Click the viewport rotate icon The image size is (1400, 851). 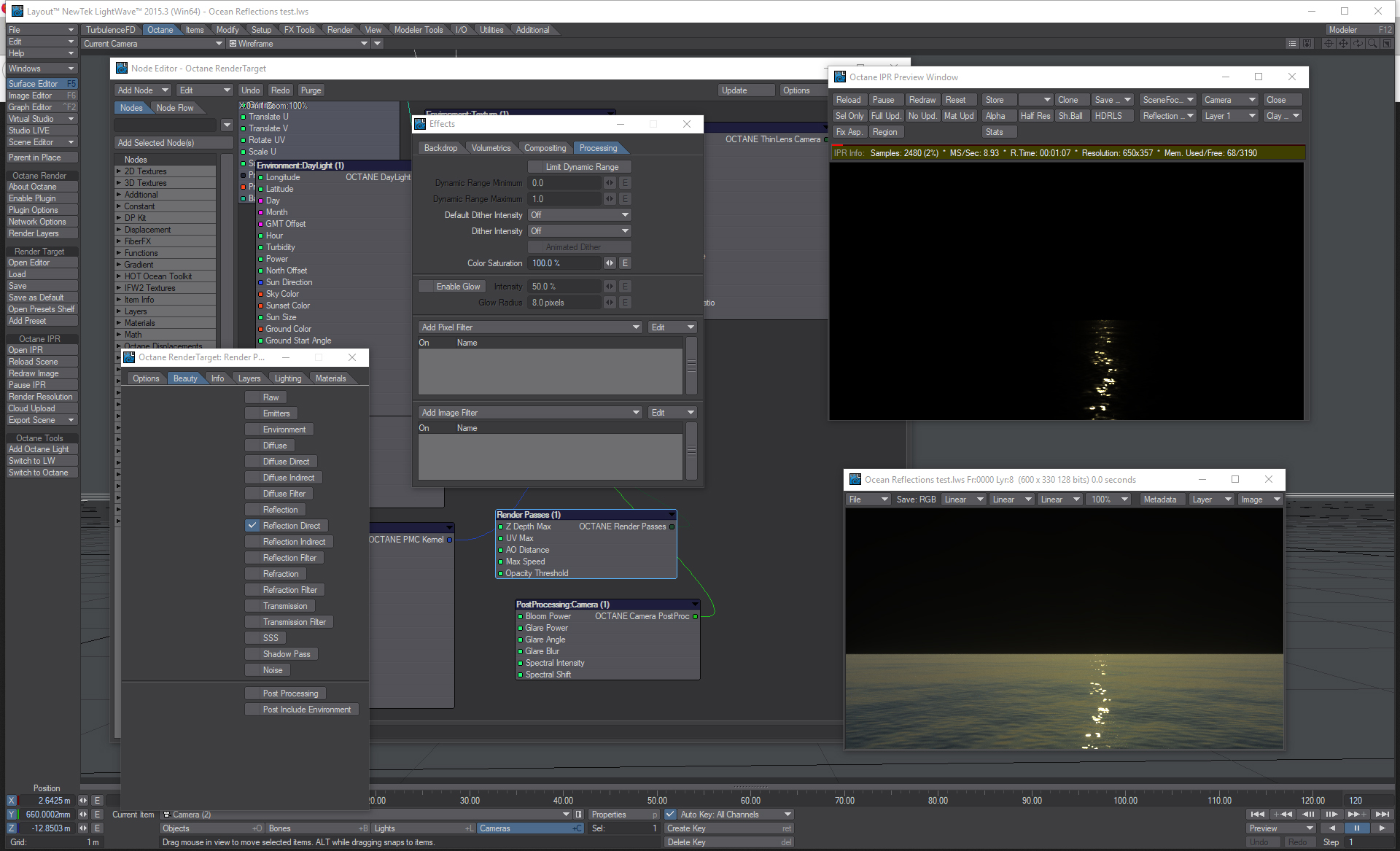[1358, 44]
